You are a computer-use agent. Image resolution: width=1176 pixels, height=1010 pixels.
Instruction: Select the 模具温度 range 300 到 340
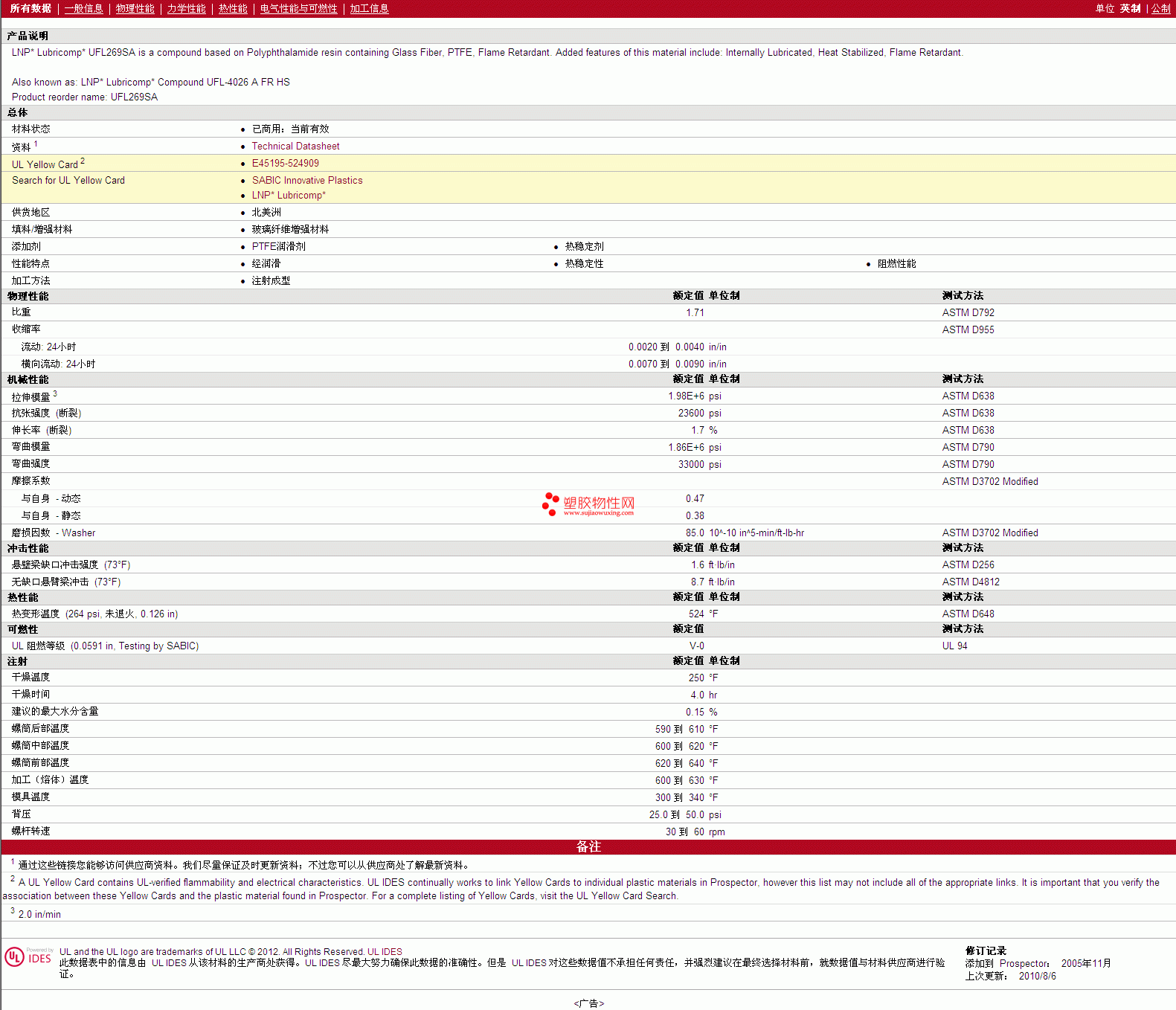(679, 798)
